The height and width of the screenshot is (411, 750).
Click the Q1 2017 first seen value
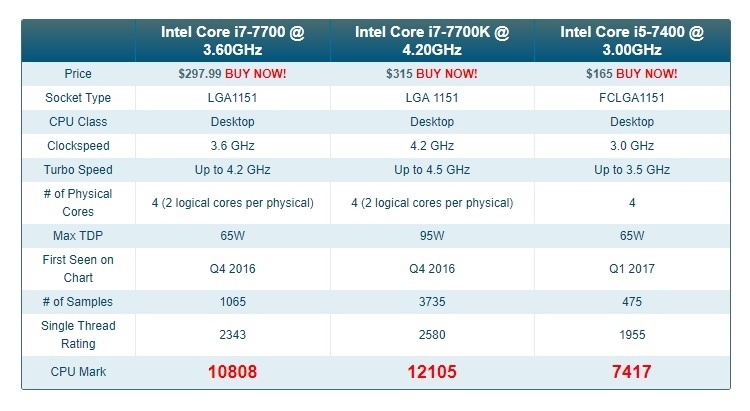tap(632, 268)
